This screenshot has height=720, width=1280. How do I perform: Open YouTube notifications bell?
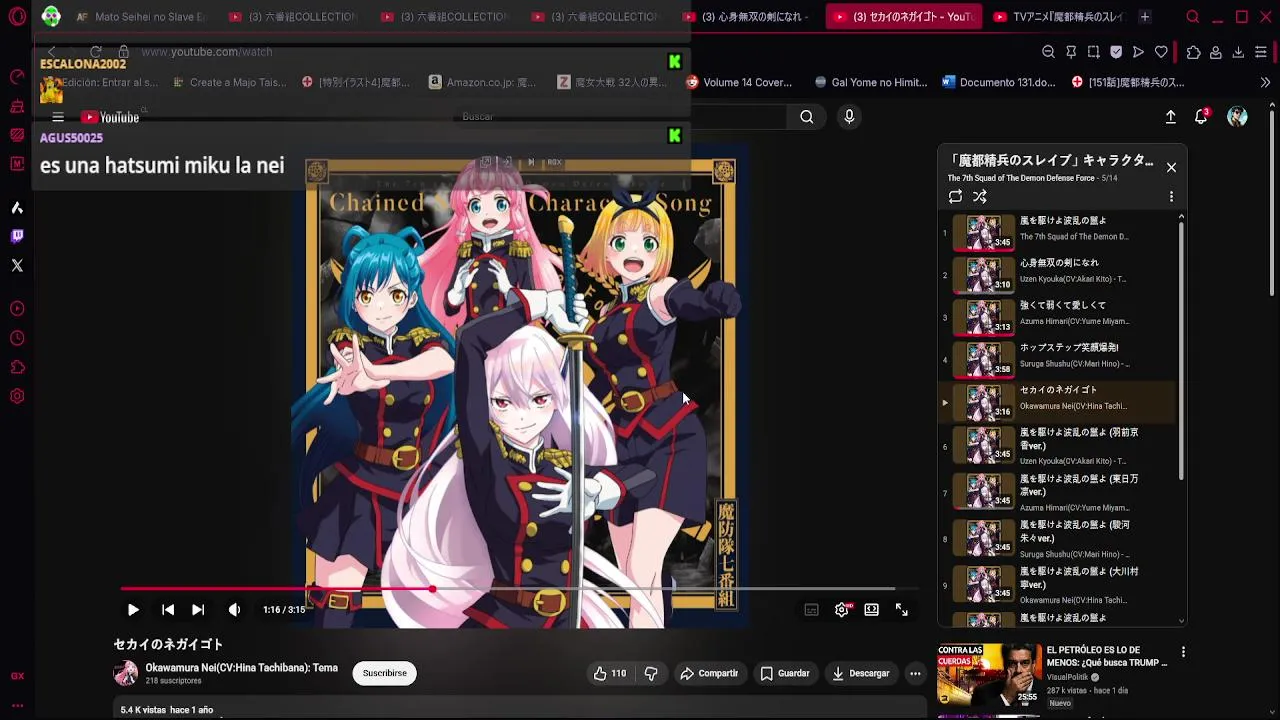pyautogui.click(x=1201, y=117)
